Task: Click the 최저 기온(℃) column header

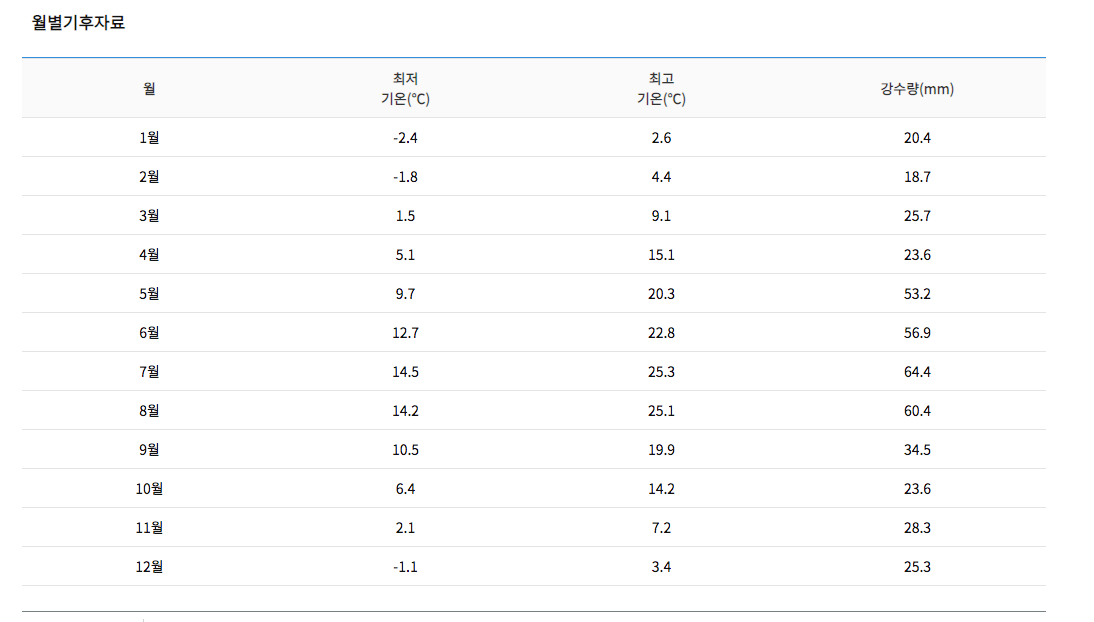Action: tap(405, 89)
